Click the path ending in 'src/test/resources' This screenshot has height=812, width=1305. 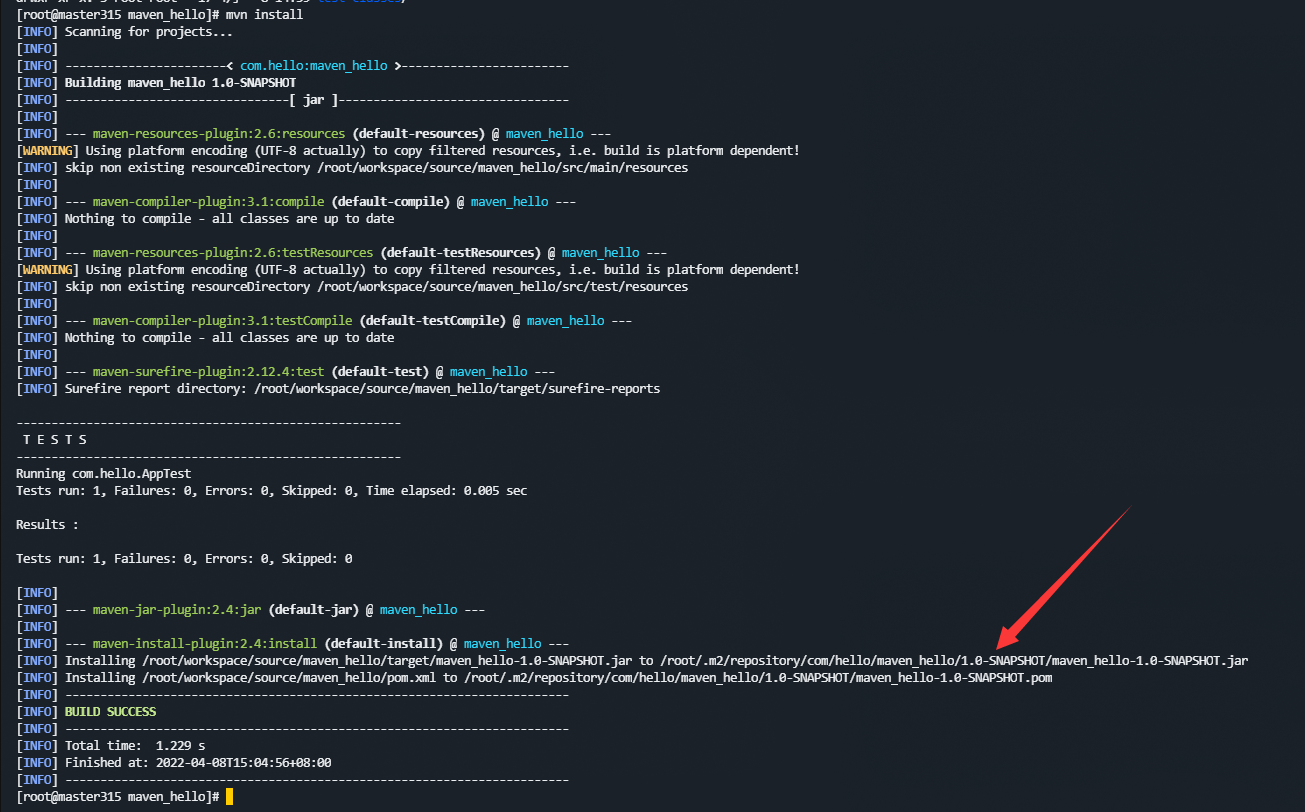[x=502, y=287]
